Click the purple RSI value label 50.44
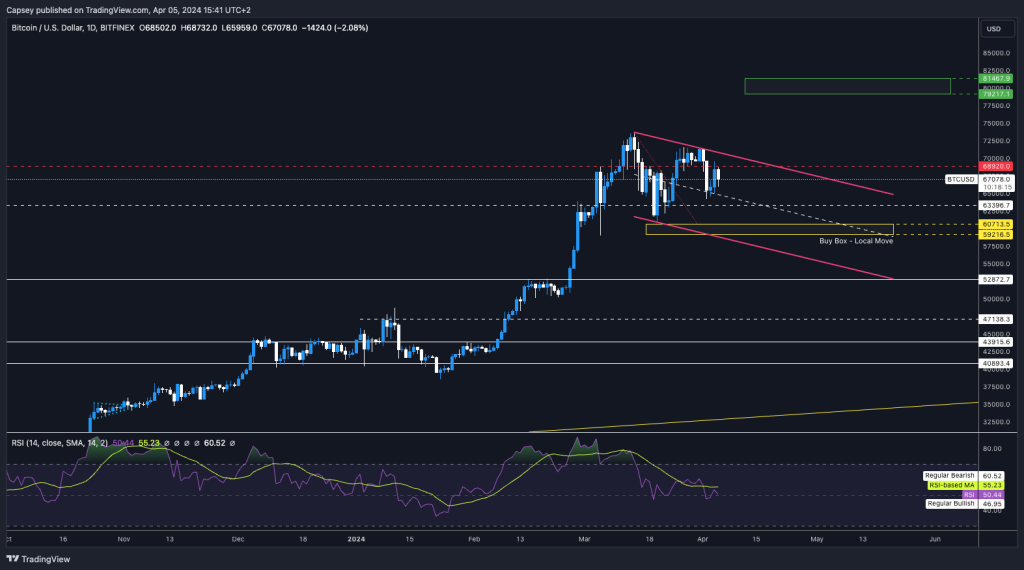The width and height of the screenshot is (1024, 570). coord(992,495)
